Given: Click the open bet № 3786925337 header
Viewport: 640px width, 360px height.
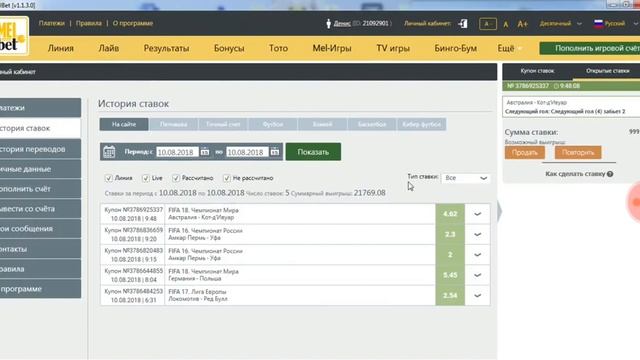Looking at the screenshot, I should click(x=571, y=86).
